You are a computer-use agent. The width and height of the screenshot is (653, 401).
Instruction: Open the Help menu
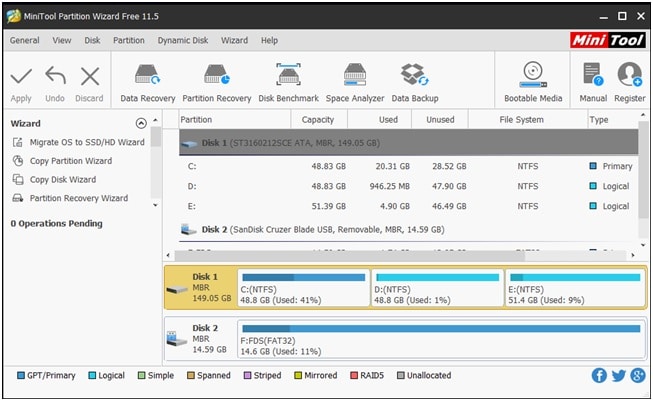tap(269, 40)
